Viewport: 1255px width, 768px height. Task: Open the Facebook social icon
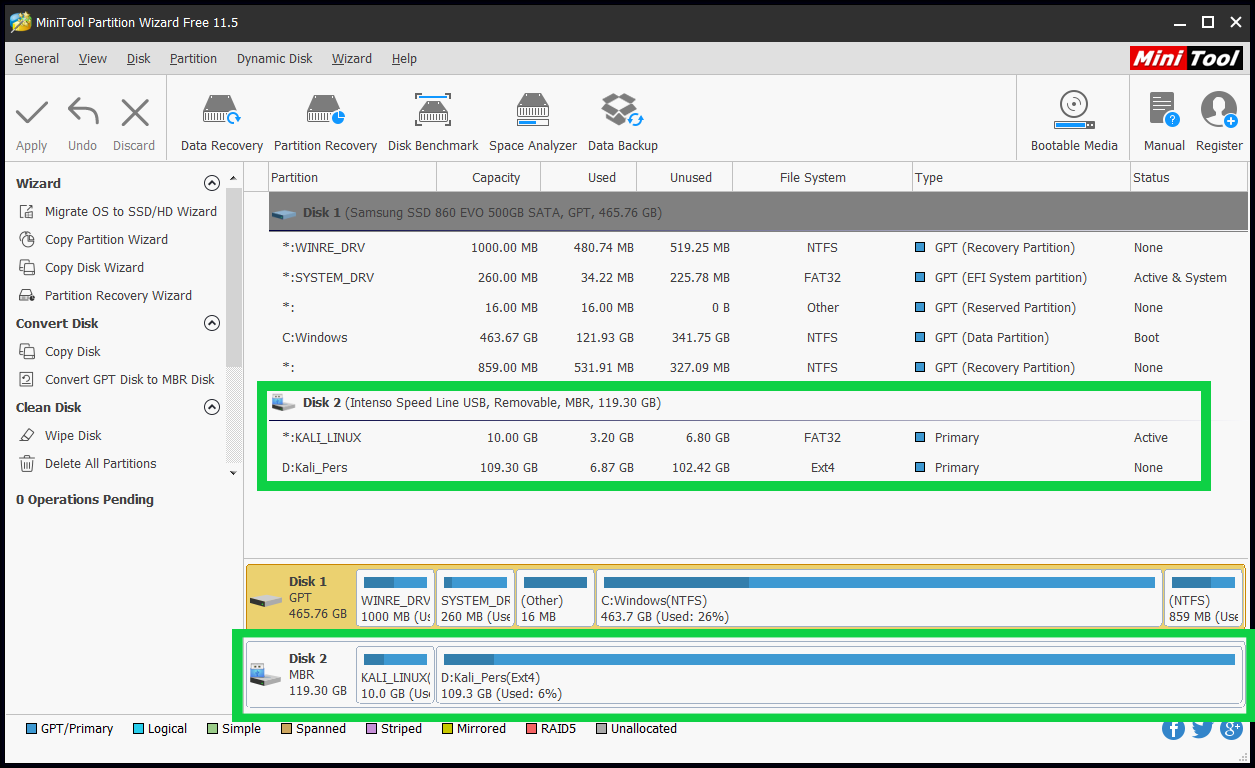click(1173, 729)
